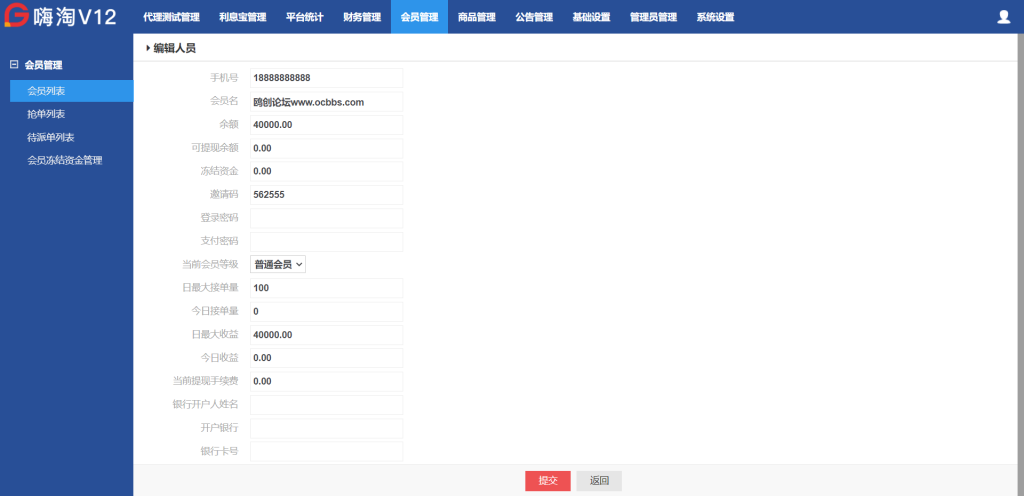The image size is (1024, 496).
Task: Open the user profile icon
Action: 1004,17
